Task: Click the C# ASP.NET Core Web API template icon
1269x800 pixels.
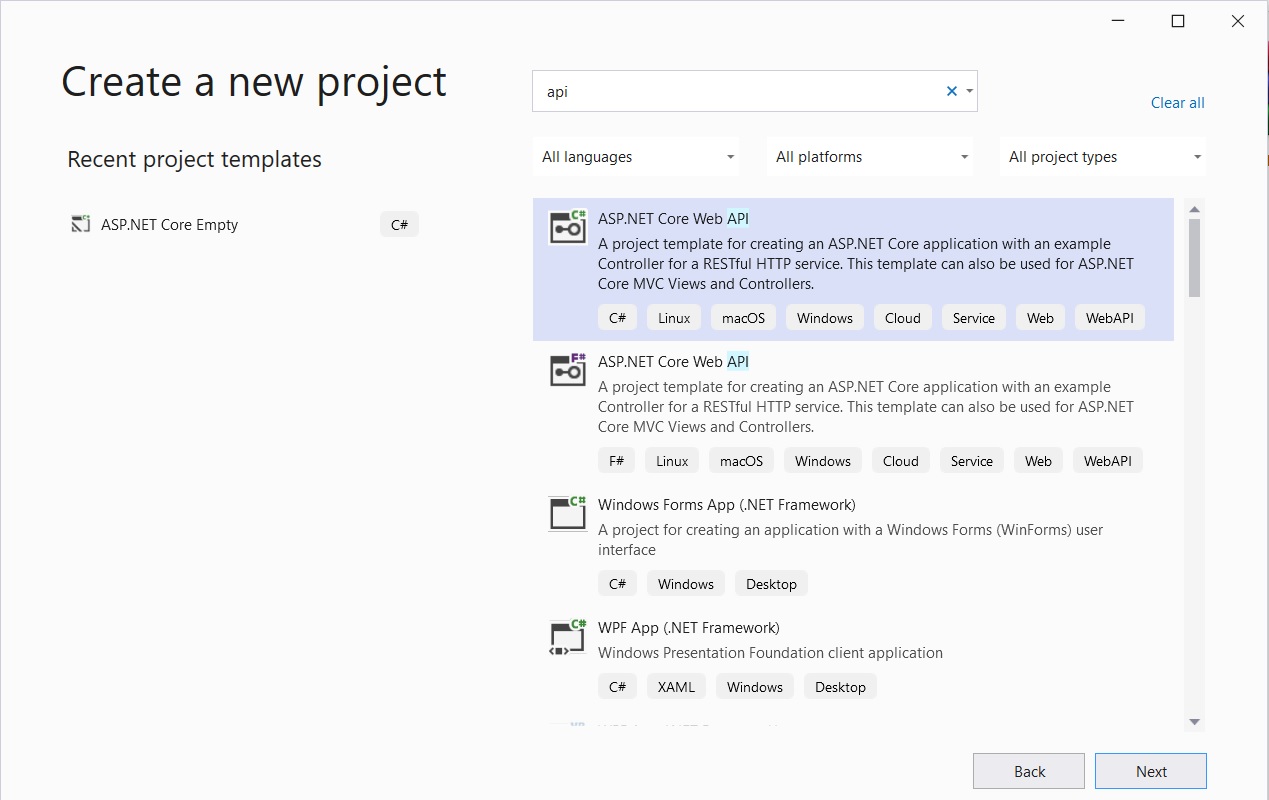Action: click(x=568, y=227)
